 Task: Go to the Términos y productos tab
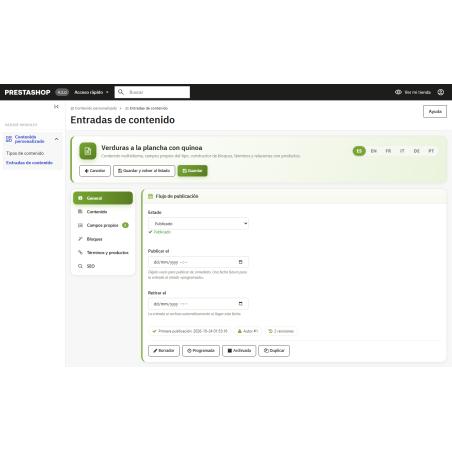[103, 253]
